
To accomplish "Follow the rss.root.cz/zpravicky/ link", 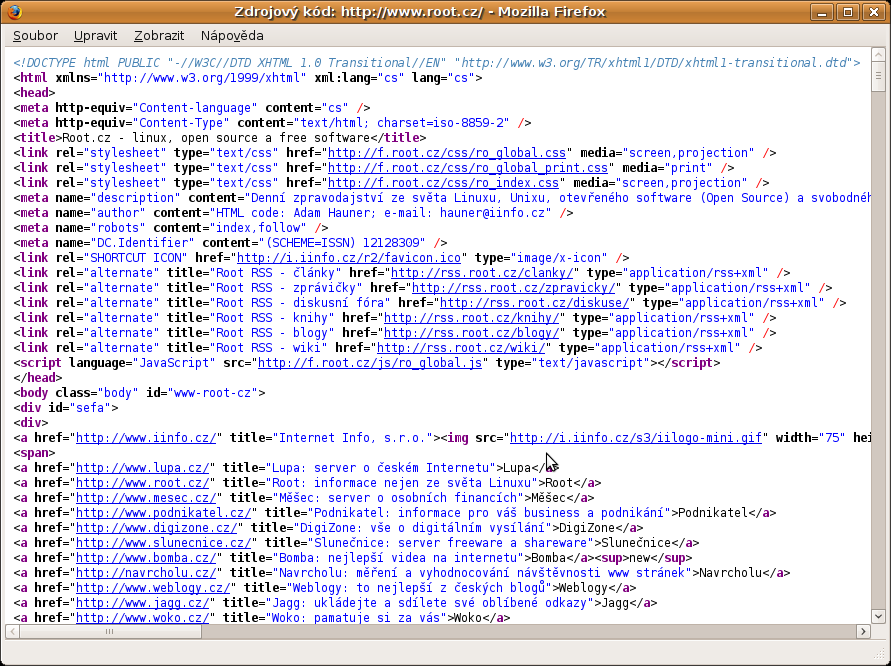I will 513,288.
